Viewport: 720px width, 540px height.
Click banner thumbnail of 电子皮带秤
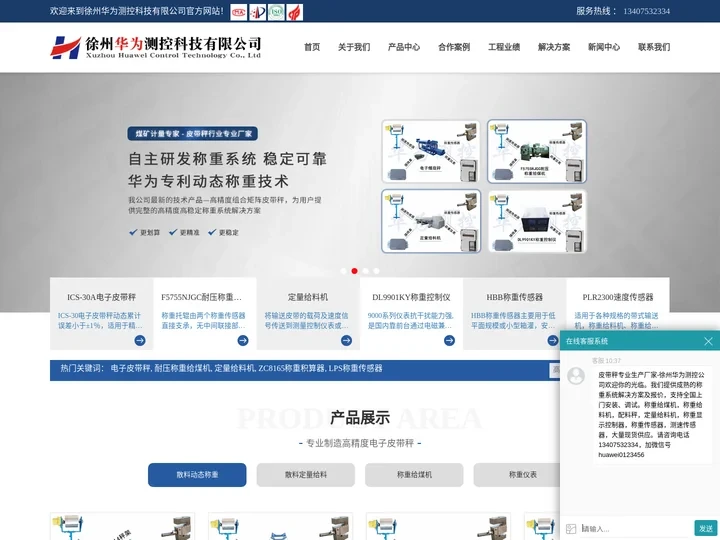pos(431,151)
